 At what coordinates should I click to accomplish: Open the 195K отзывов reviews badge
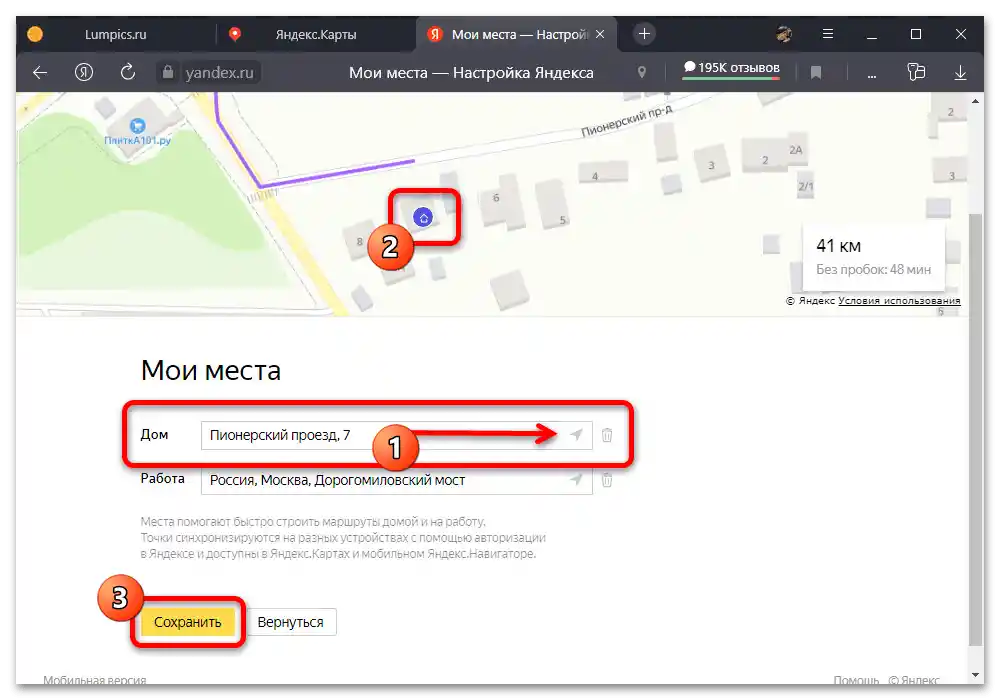731,69
